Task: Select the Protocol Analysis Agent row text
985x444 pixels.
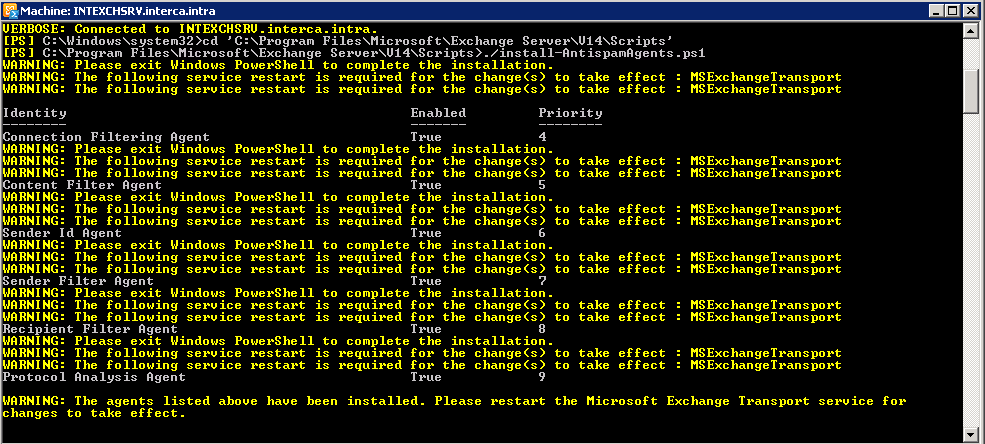Action: (x=94, y=377)
